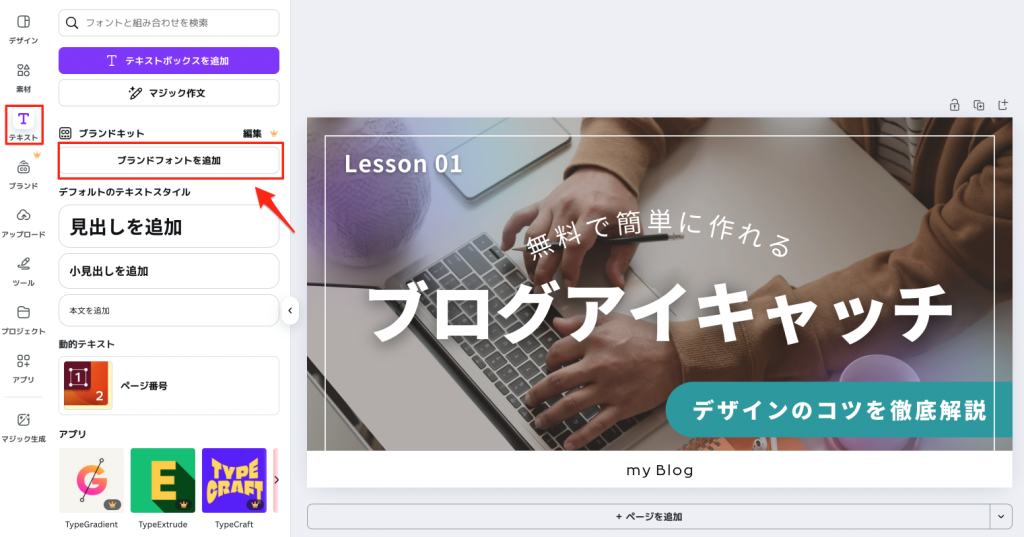Screen dimensions: 1024x537
Task: Add a new page with the plus-page icon
Action: (x=1003, y=105)
